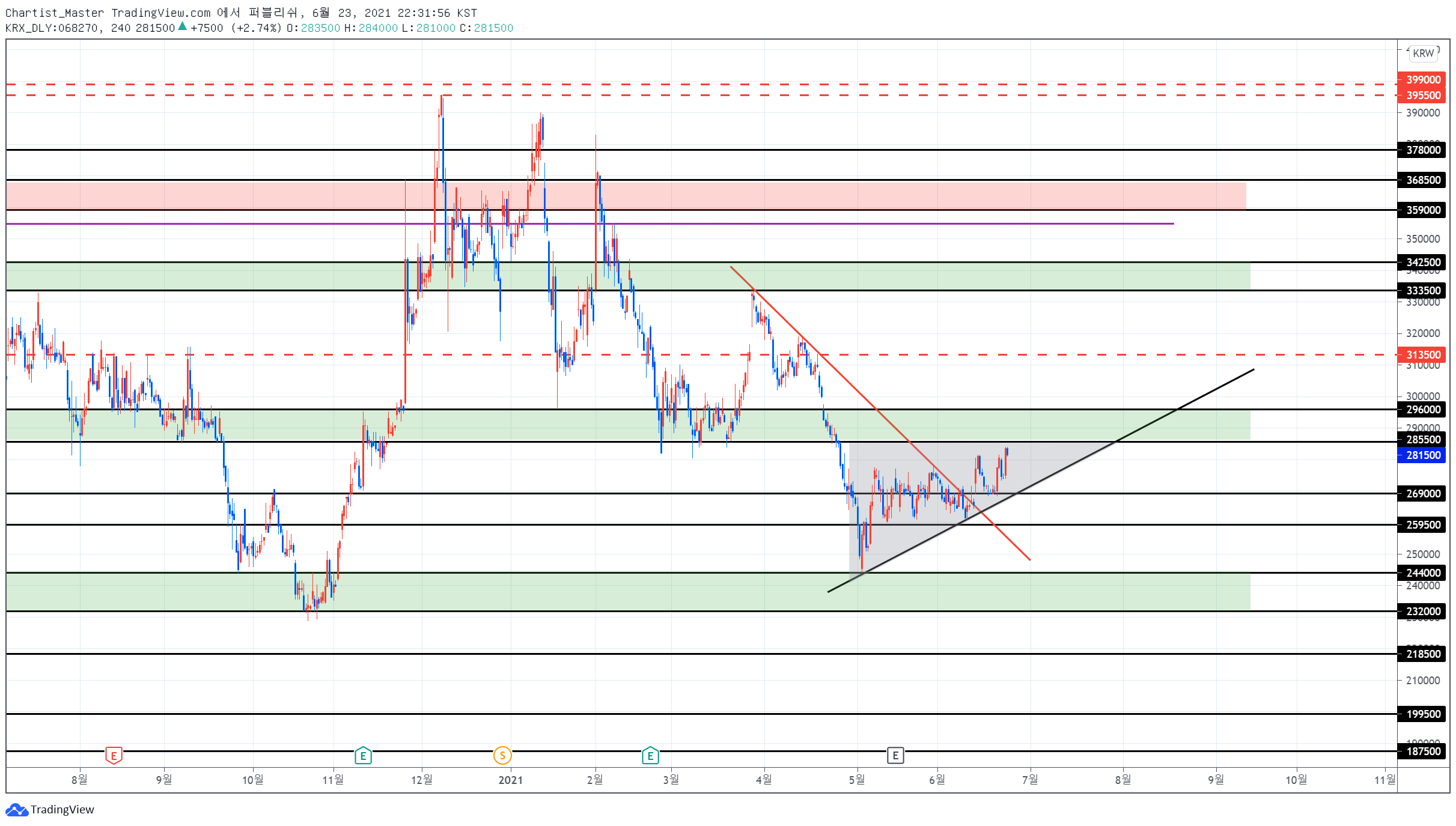Open the KRW currency selector
This screenshot has width=1456, height=826.
[x=1424, y=53]
